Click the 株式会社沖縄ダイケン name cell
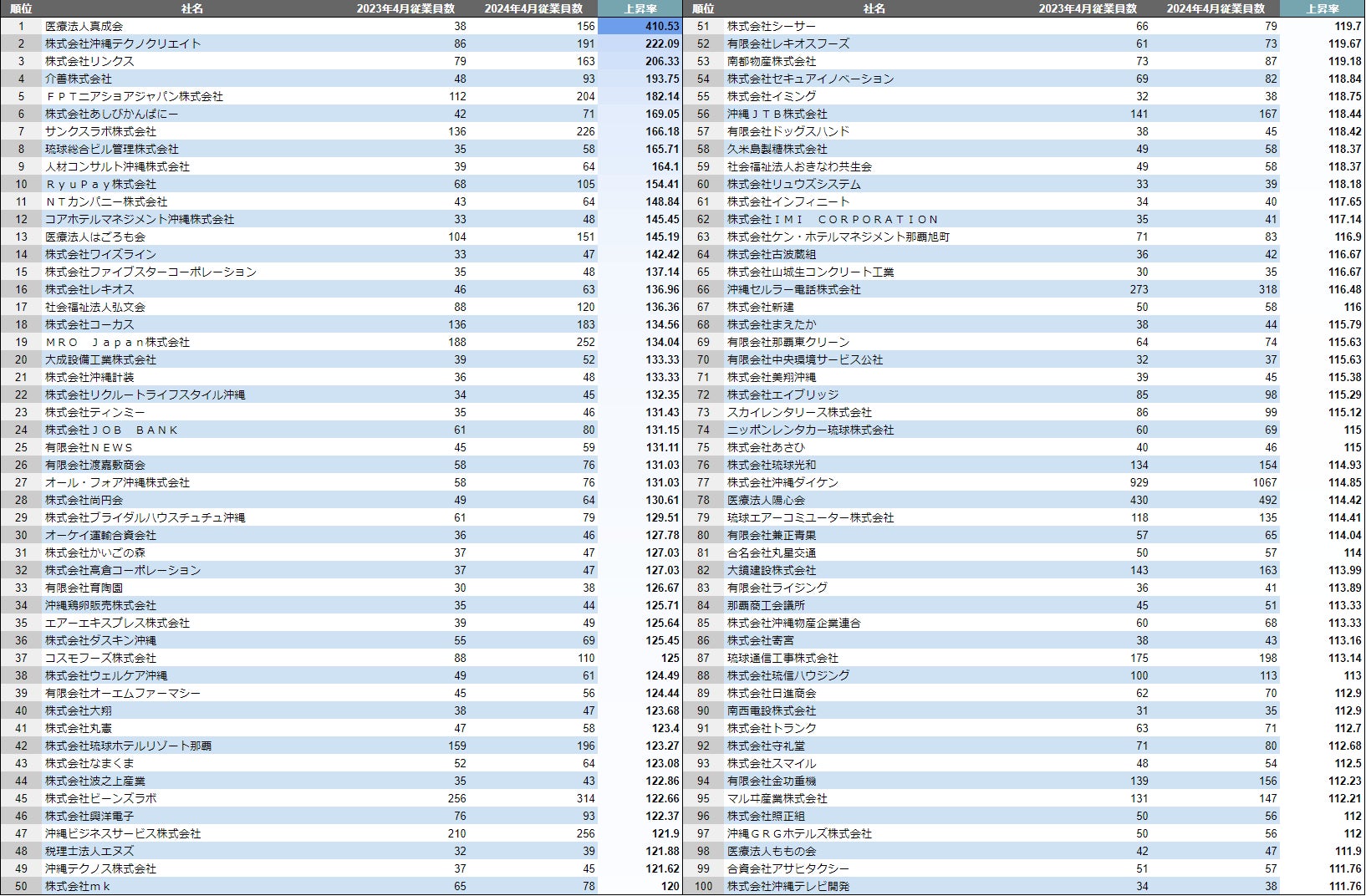This screenshot has height=896, width=1366. tap(782, 482)
